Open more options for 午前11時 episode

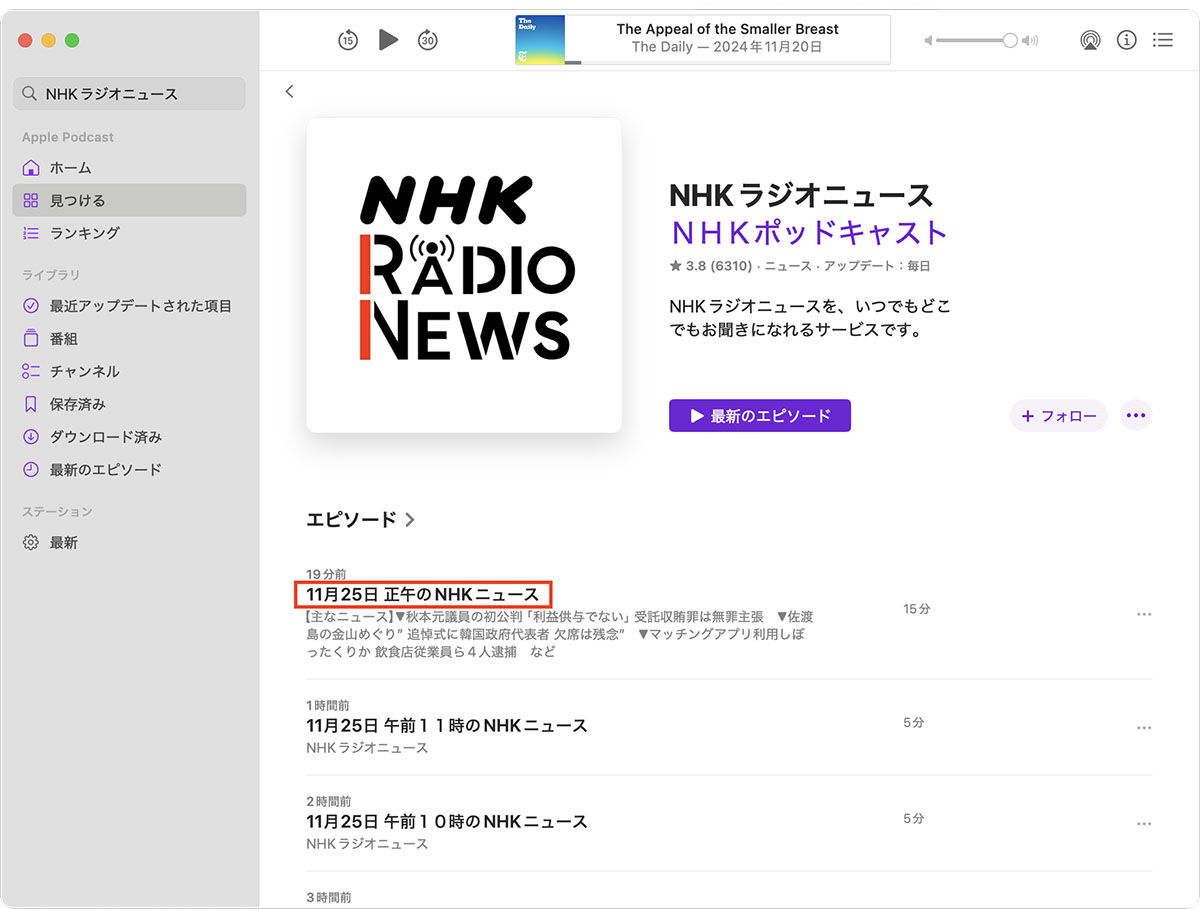[x=1144, y=728]
